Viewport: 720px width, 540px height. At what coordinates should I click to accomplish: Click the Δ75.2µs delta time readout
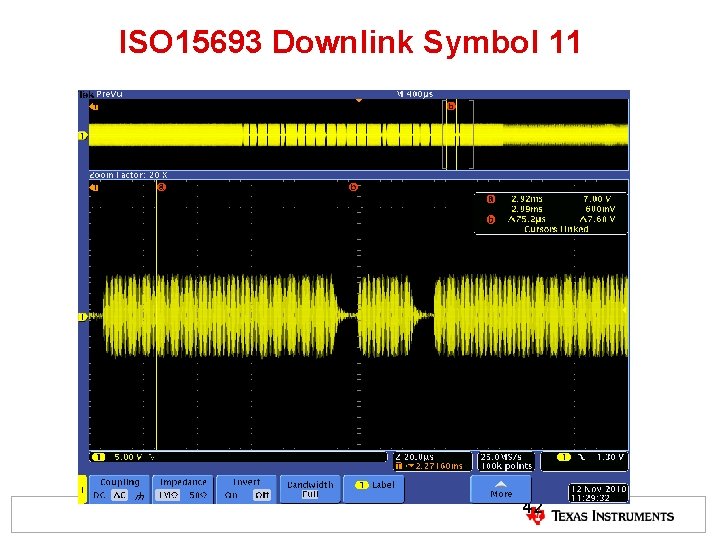pos(527,219)
